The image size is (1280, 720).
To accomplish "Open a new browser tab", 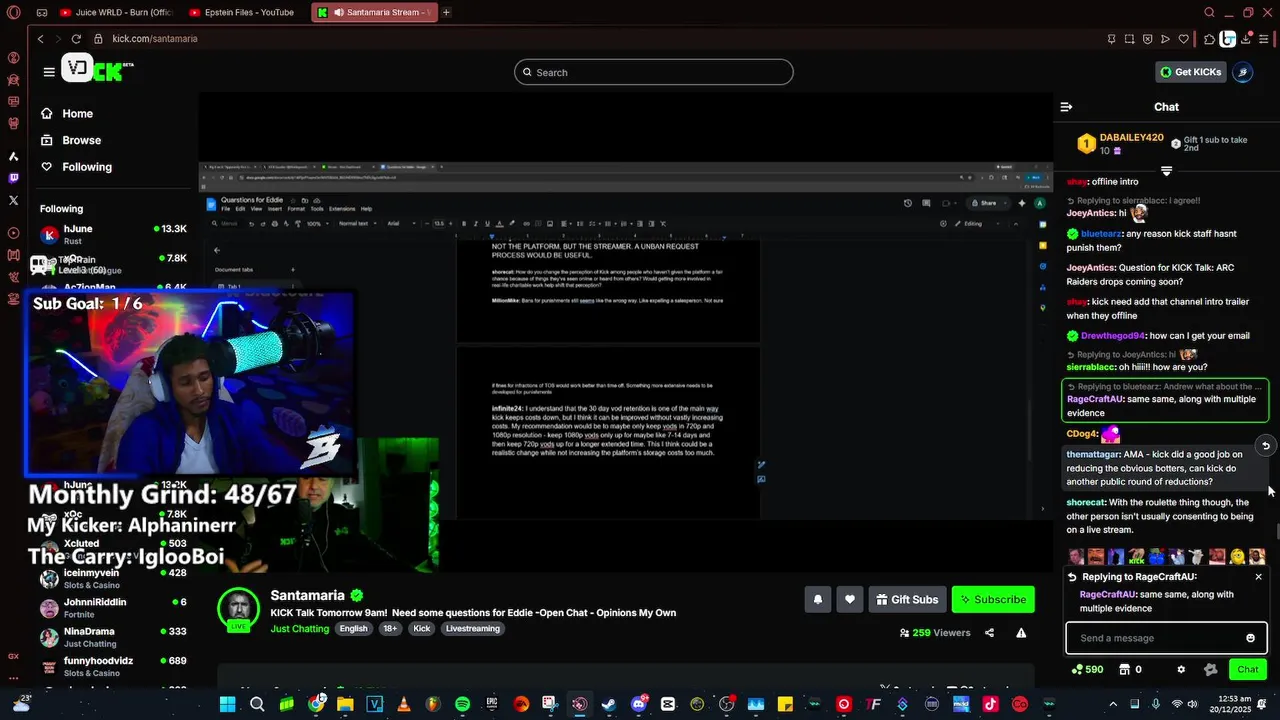I will 446,13.
